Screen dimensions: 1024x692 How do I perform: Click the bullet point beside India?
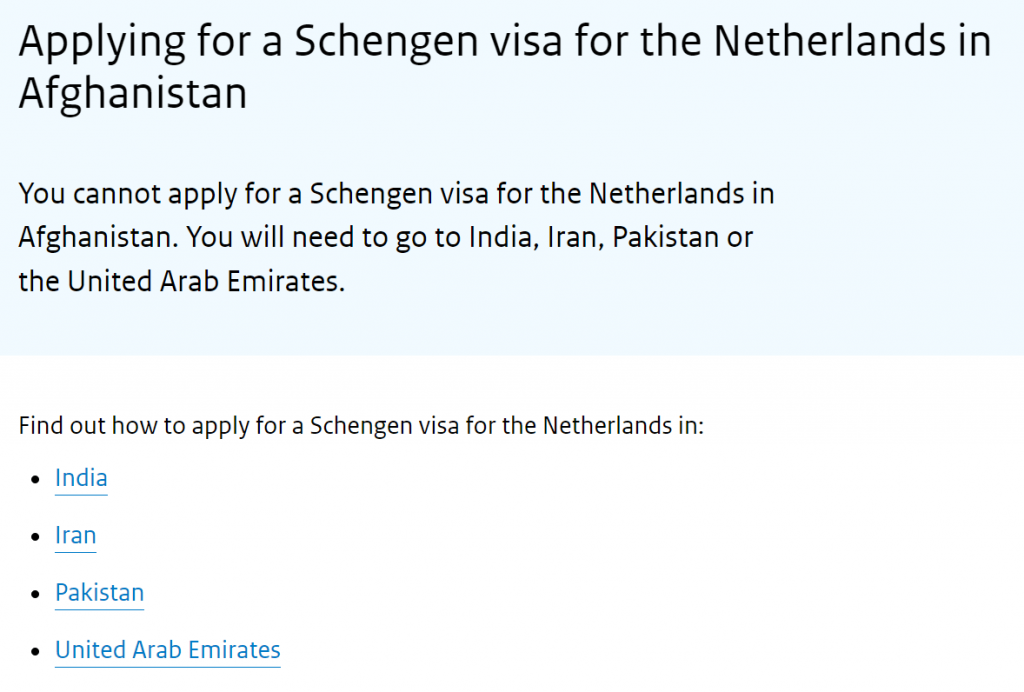click(37, 478)
